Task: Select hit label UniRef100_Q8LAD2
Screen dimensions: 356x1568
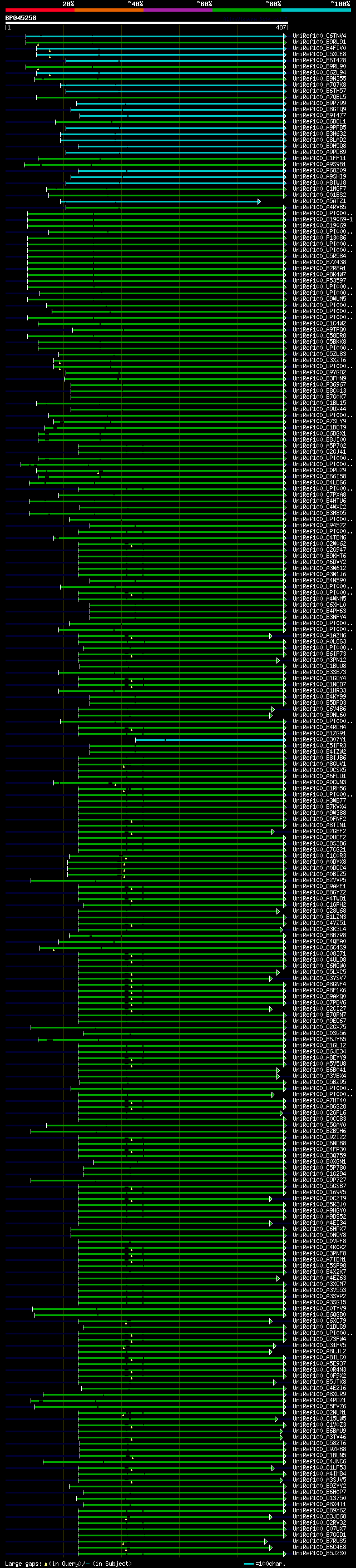Action: click(x=319, y=140)
